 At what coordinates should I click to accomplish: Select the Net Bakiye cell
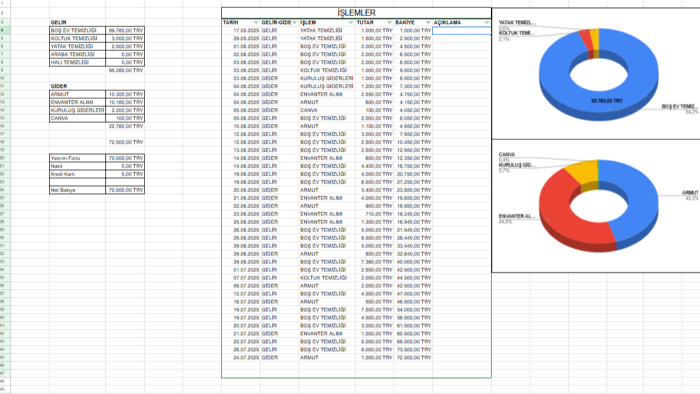(78, 190)
